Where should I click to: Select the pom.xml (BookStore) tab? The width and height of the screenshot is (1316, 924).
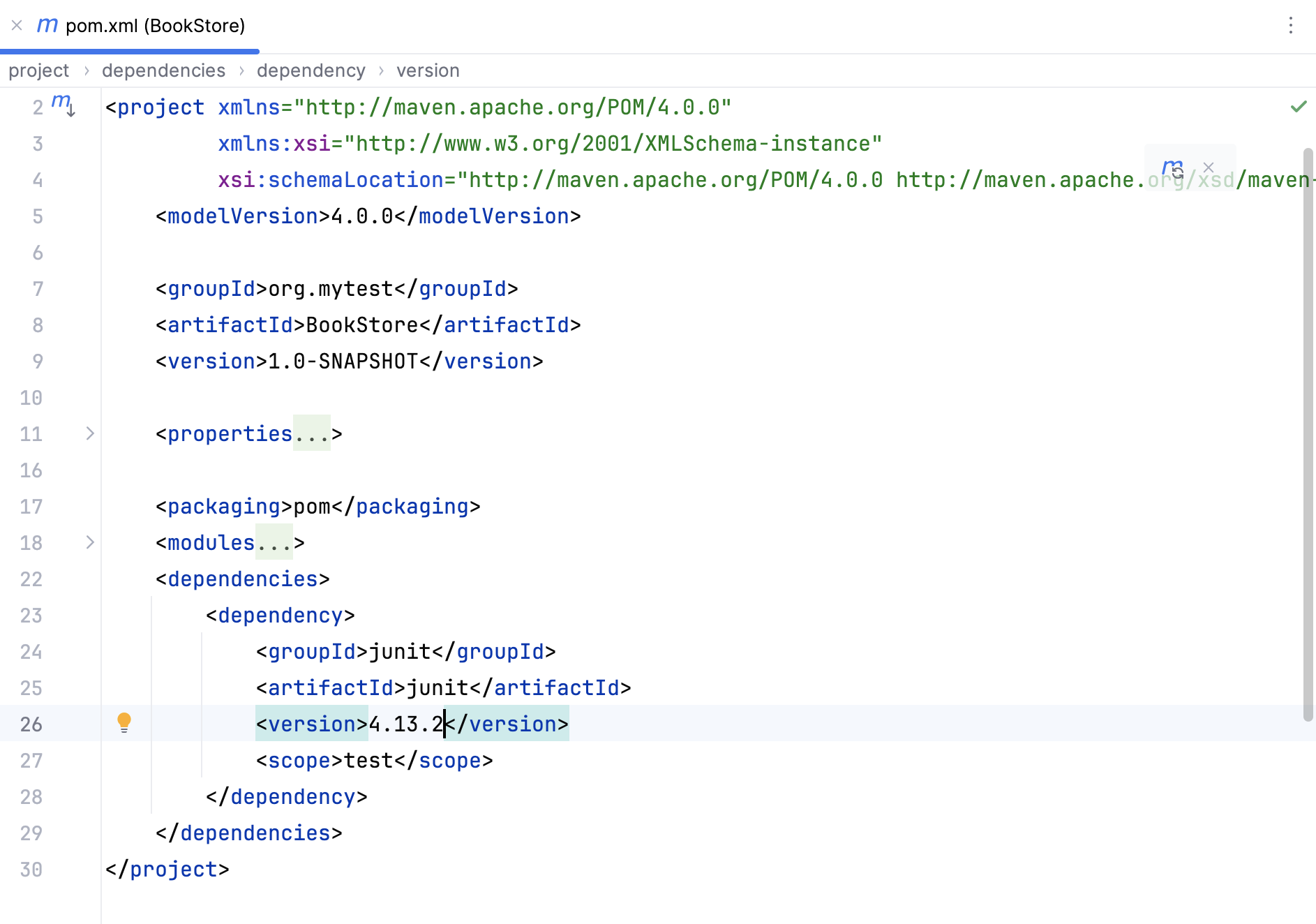coord(154,26)
